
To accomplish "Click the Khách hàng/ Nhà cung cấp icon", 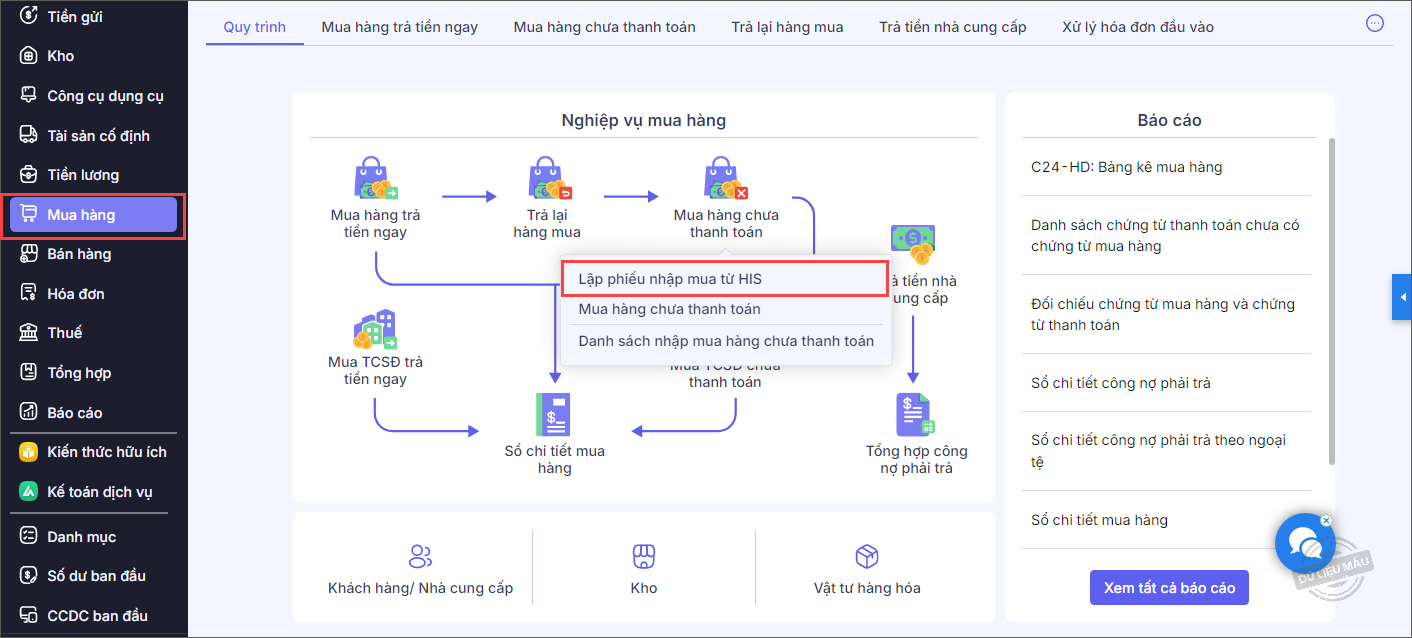I will click(x=421, y=557).
